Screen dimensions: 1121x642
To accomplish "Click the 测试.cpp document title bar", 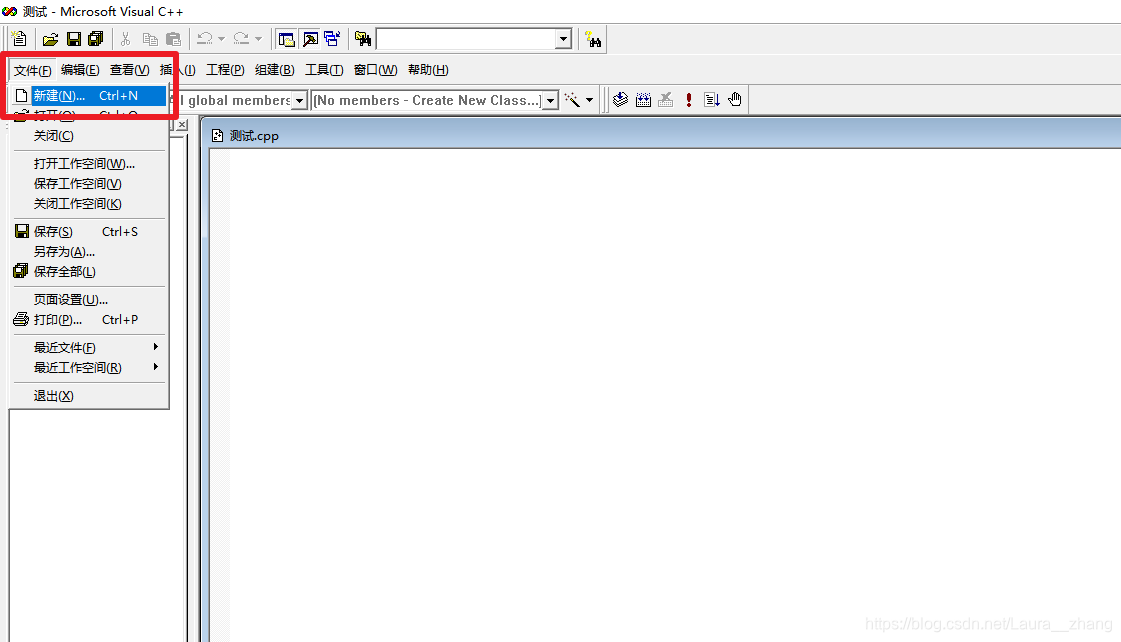I will (x=661, y=135).
